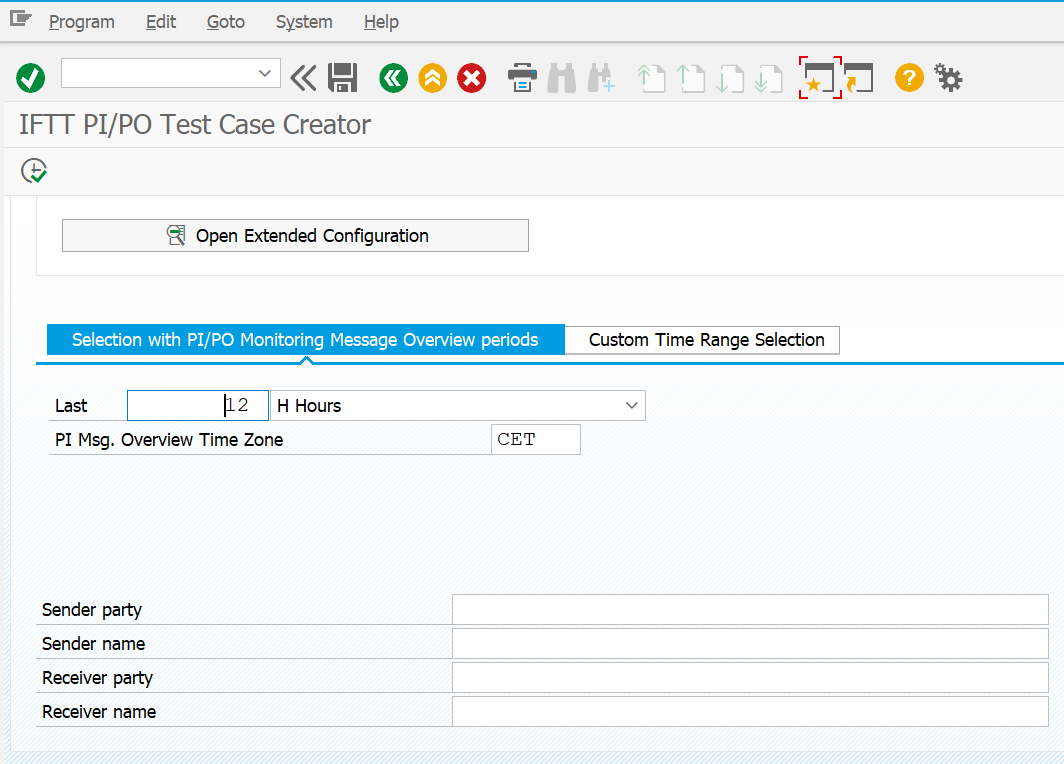Click the green Back arrow icon
Screen dimensions: 1064x764
[x=393, y=77]
